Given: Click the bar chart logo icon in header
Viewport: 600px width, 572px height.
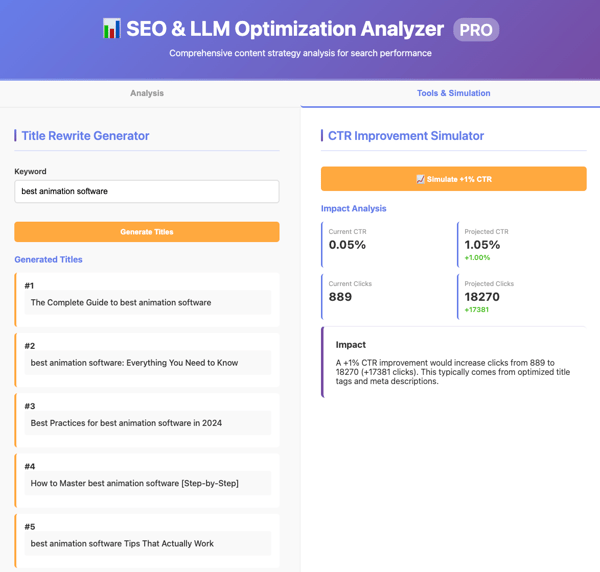Looking at the screenshot, I should pyautogui.click(x=112, y=29).
